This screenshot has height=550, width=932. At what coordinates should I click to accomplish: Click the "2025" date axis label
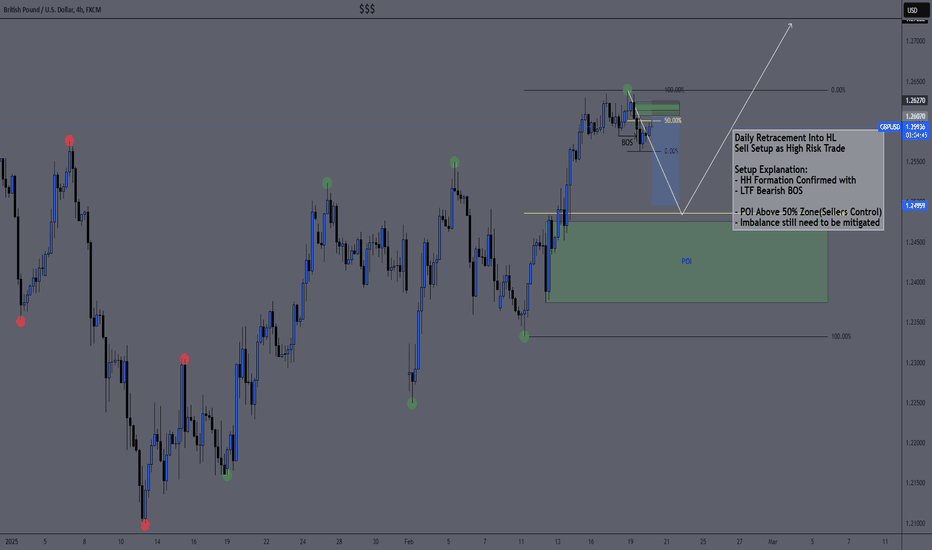(x=11, y=542)
